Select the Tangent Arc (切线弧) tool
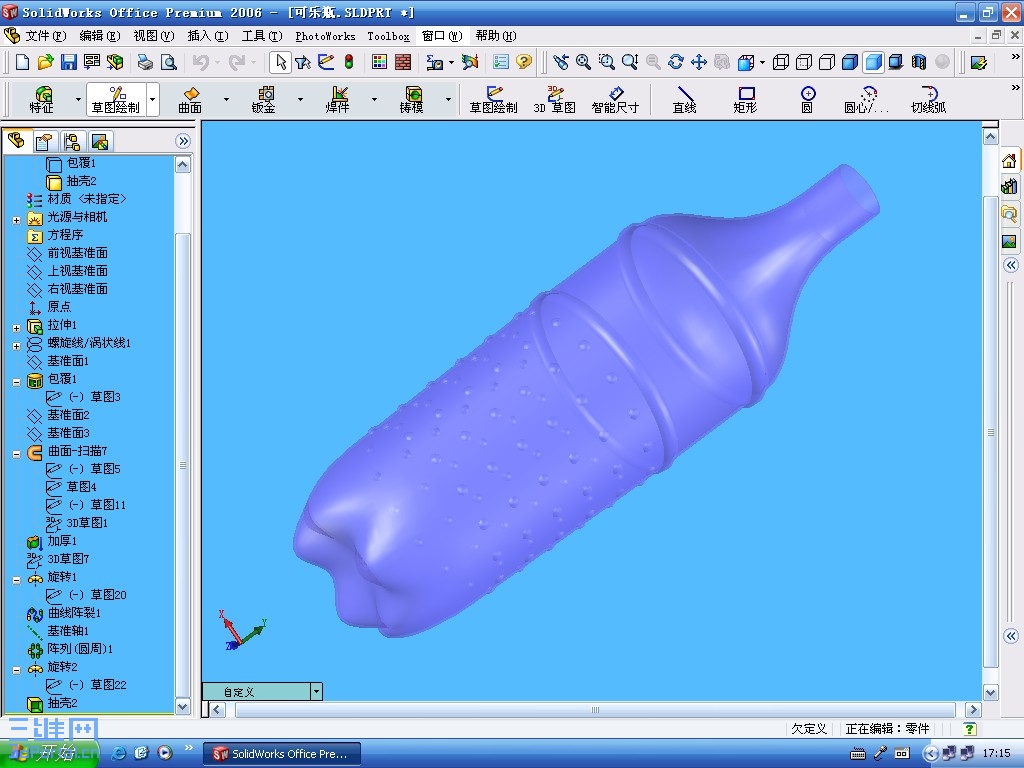The width and height of the screenshot is (1024, 768). (x=928, y=99)
